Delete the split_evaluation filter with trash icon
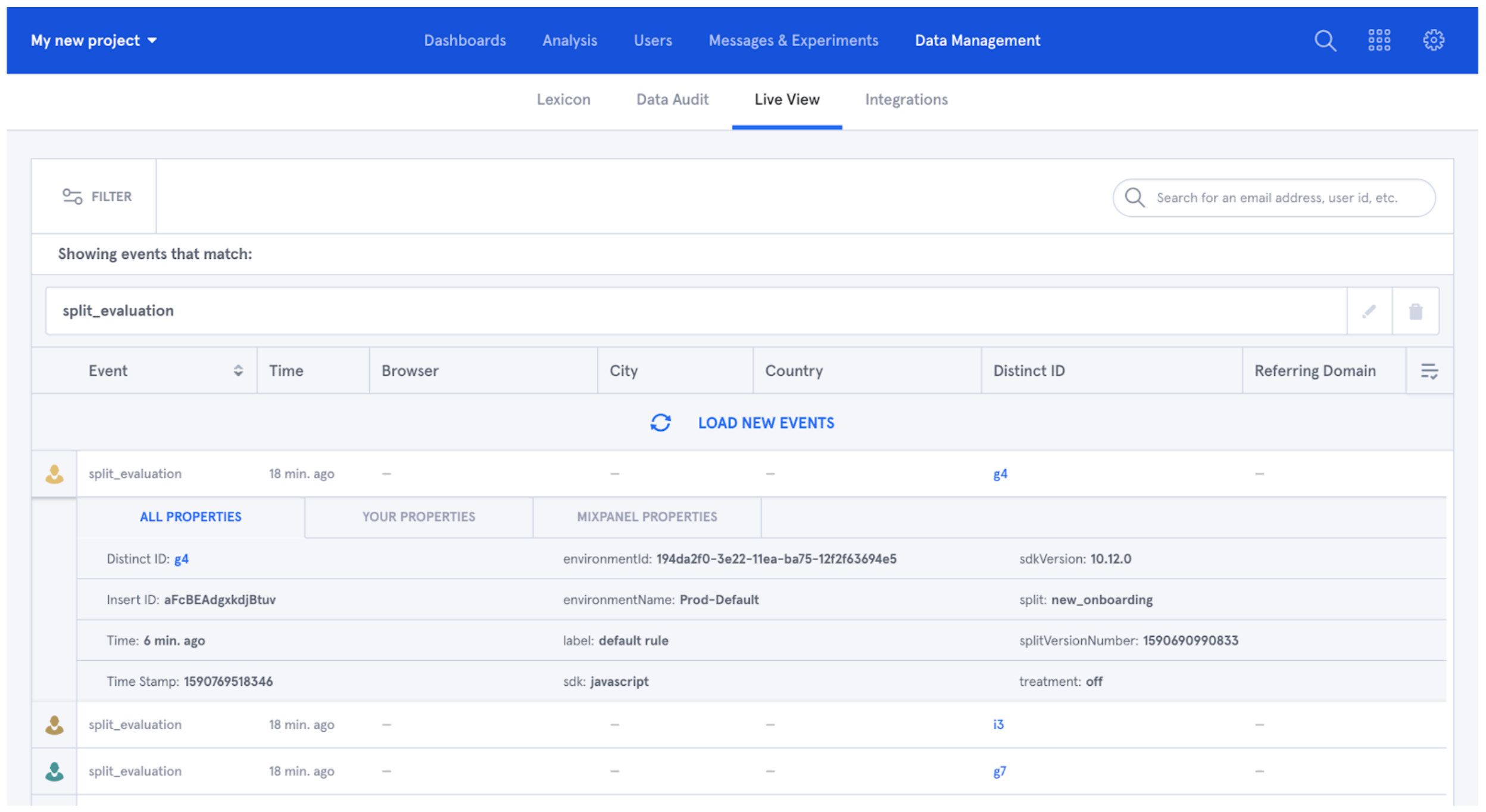The width and height of the screenshot is (1486, 812). [1415, 311]
